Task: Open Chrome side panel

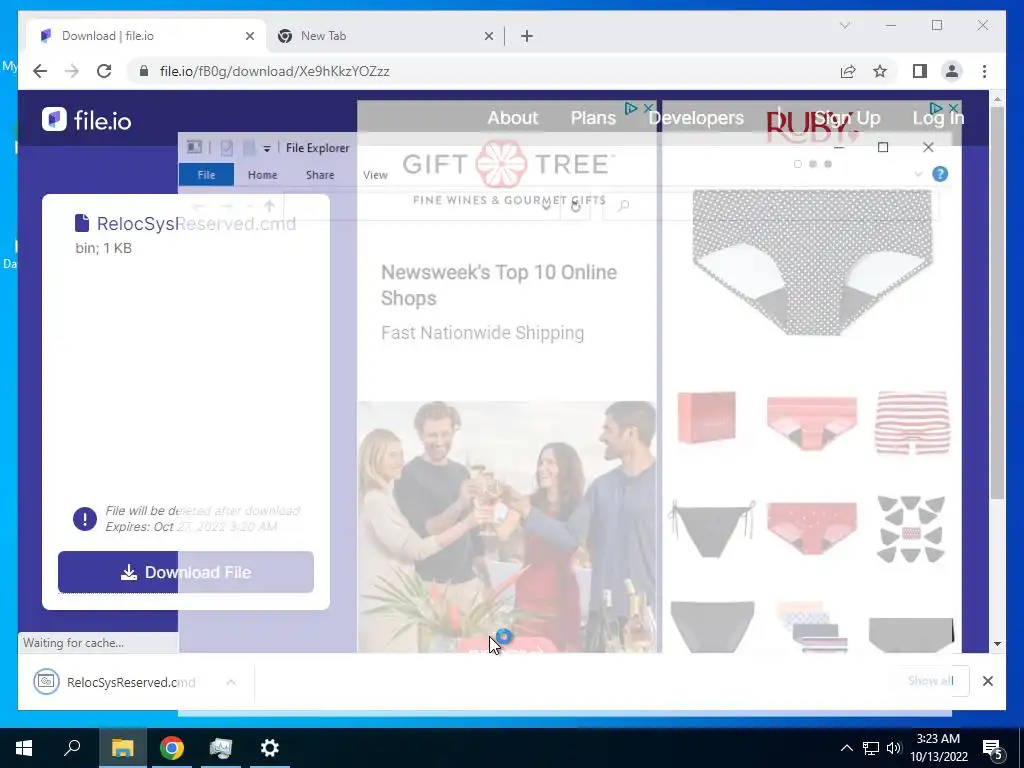Action: (x=920, y=71)
